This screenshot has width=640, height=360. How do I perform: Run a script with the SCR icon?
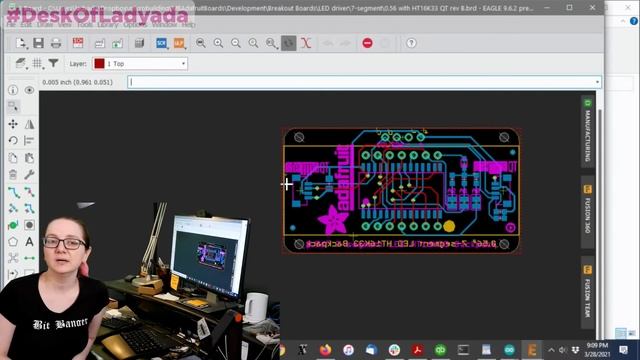(x=161, y=43)
